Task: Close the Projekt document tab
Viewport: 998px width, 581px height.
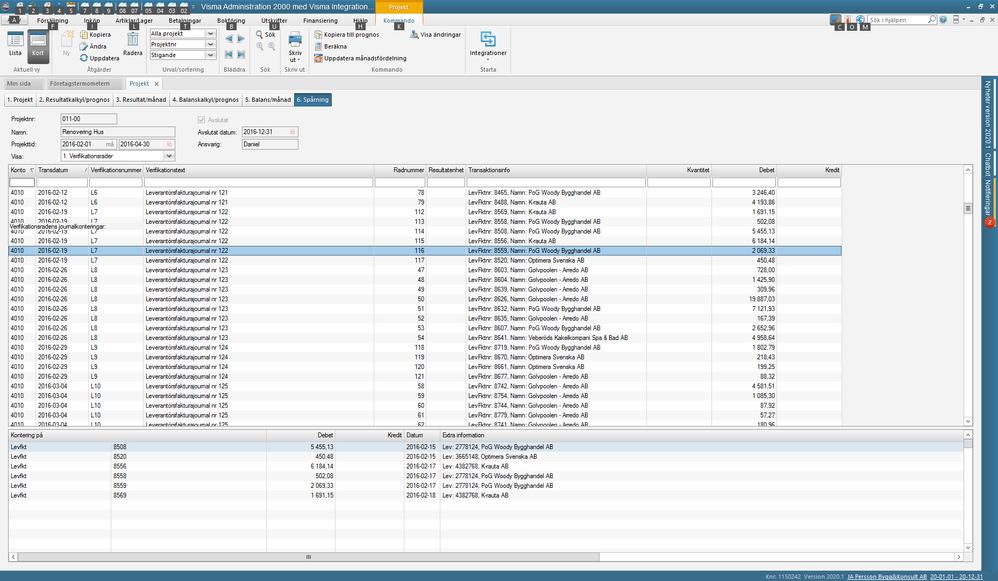Action: click(156, 84)
